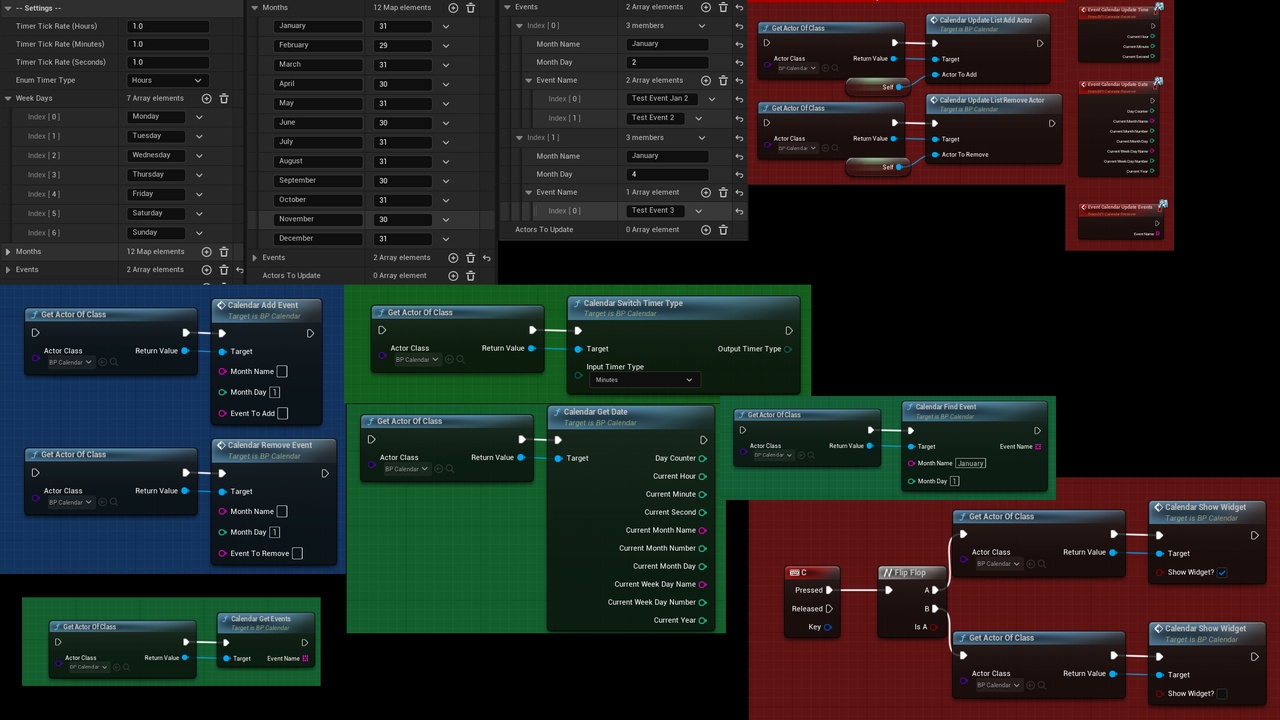Expand chevron beside Monday entry
1280x720 pixels.
pos(199,117)
